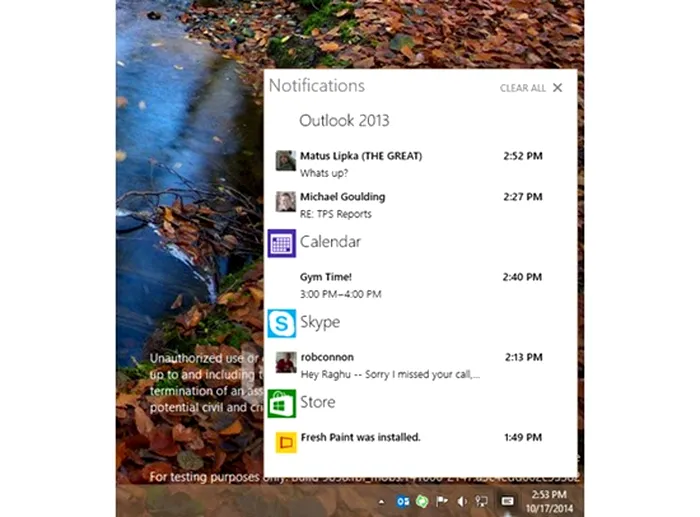Image resolution: width=700 pixels, height=517 pixels.
Task: Open the network tray icon
Action: click(482, 501)
